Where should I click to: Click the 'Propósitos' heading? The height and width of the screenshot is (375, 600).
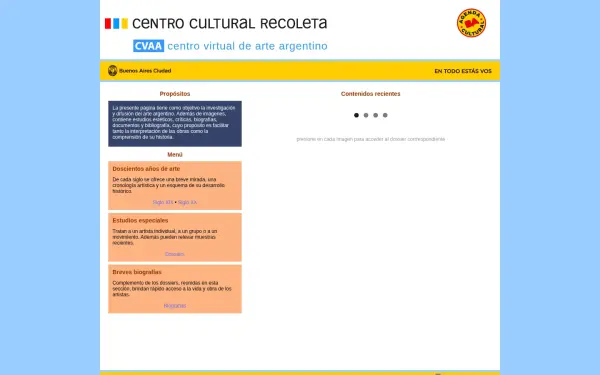click(x=175, y=94)
